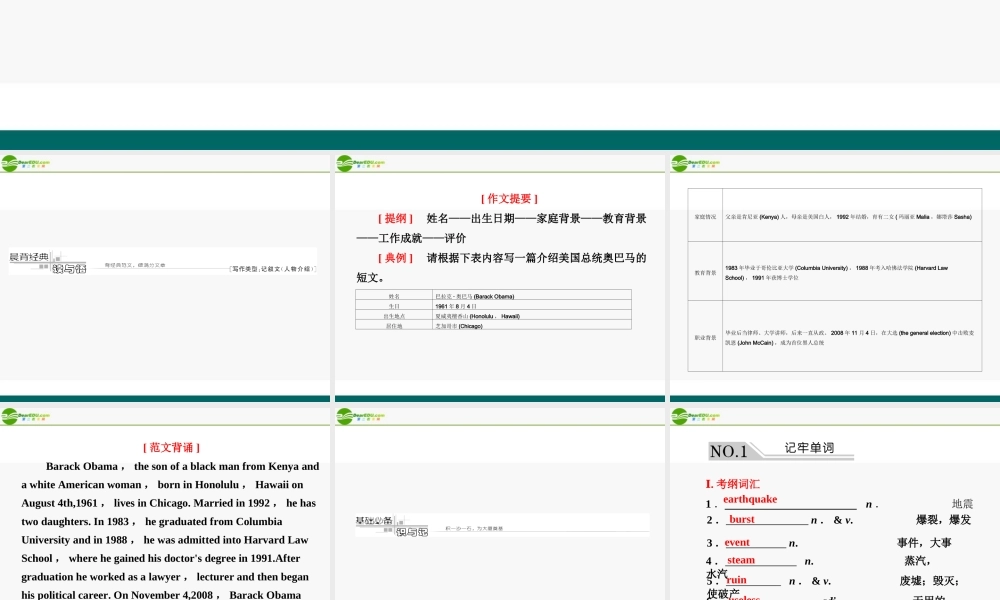
Task: Click the [作文提要] heading
Action: [x=509, y=199]
